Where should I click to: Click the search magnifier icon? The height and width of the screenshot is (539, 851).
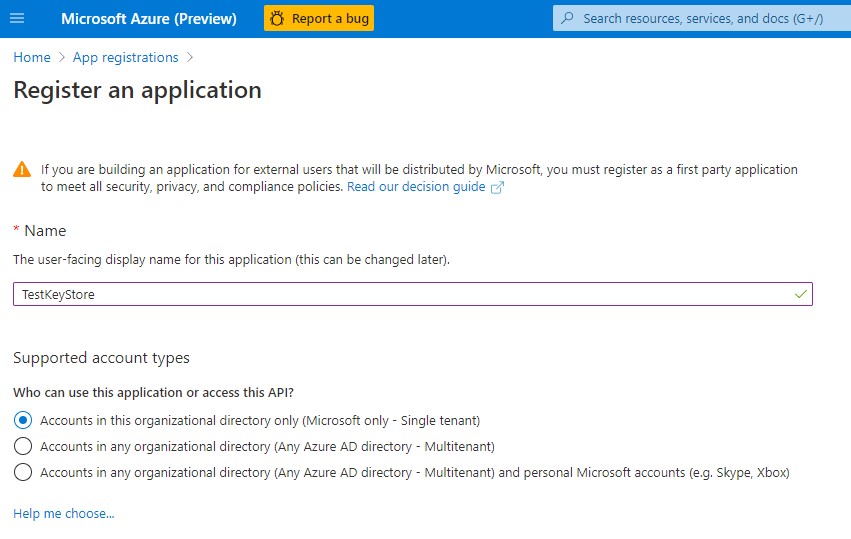tap(567, 18)
